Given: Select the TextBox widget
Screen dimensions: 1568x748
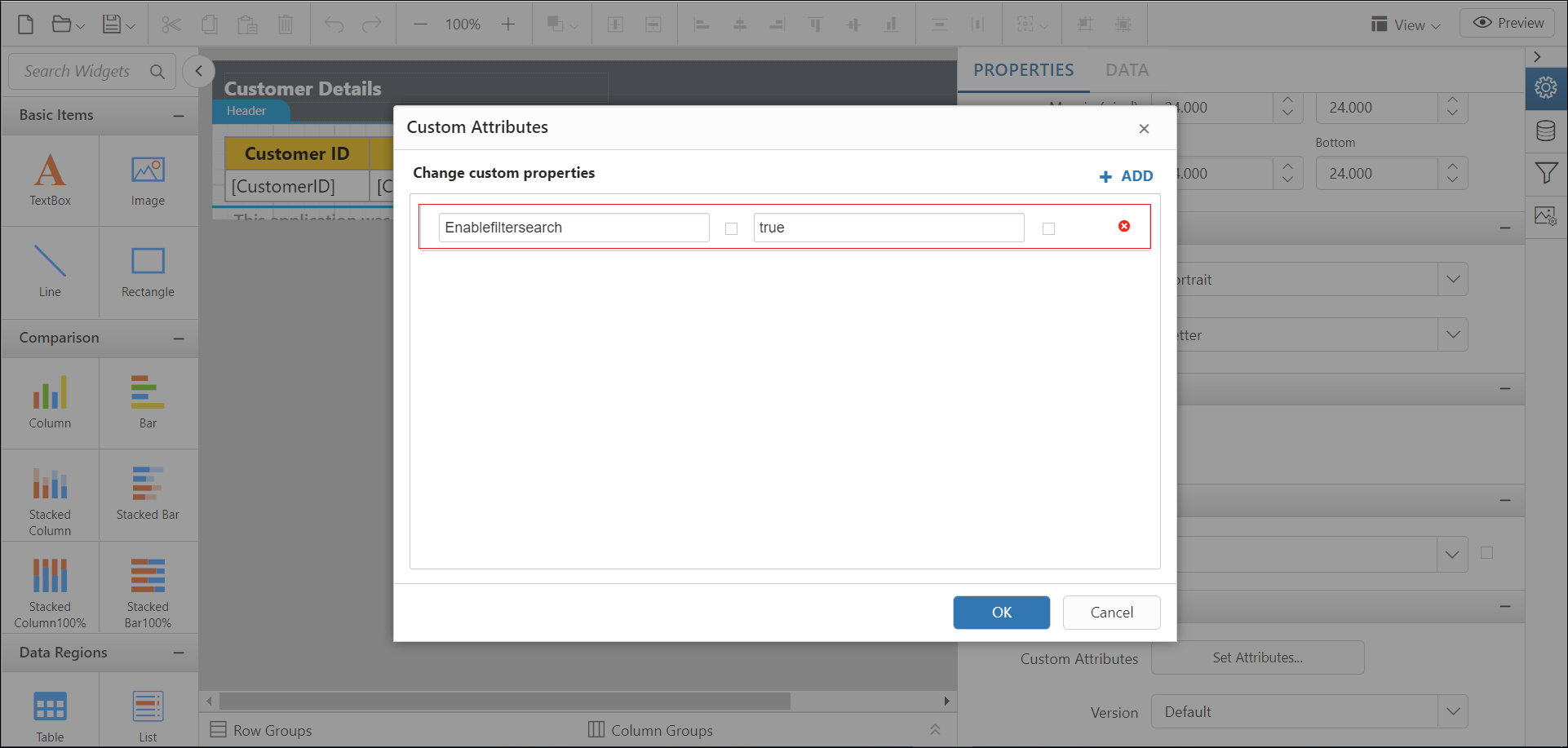Looking at the screenshot, I should coord(50,179).
